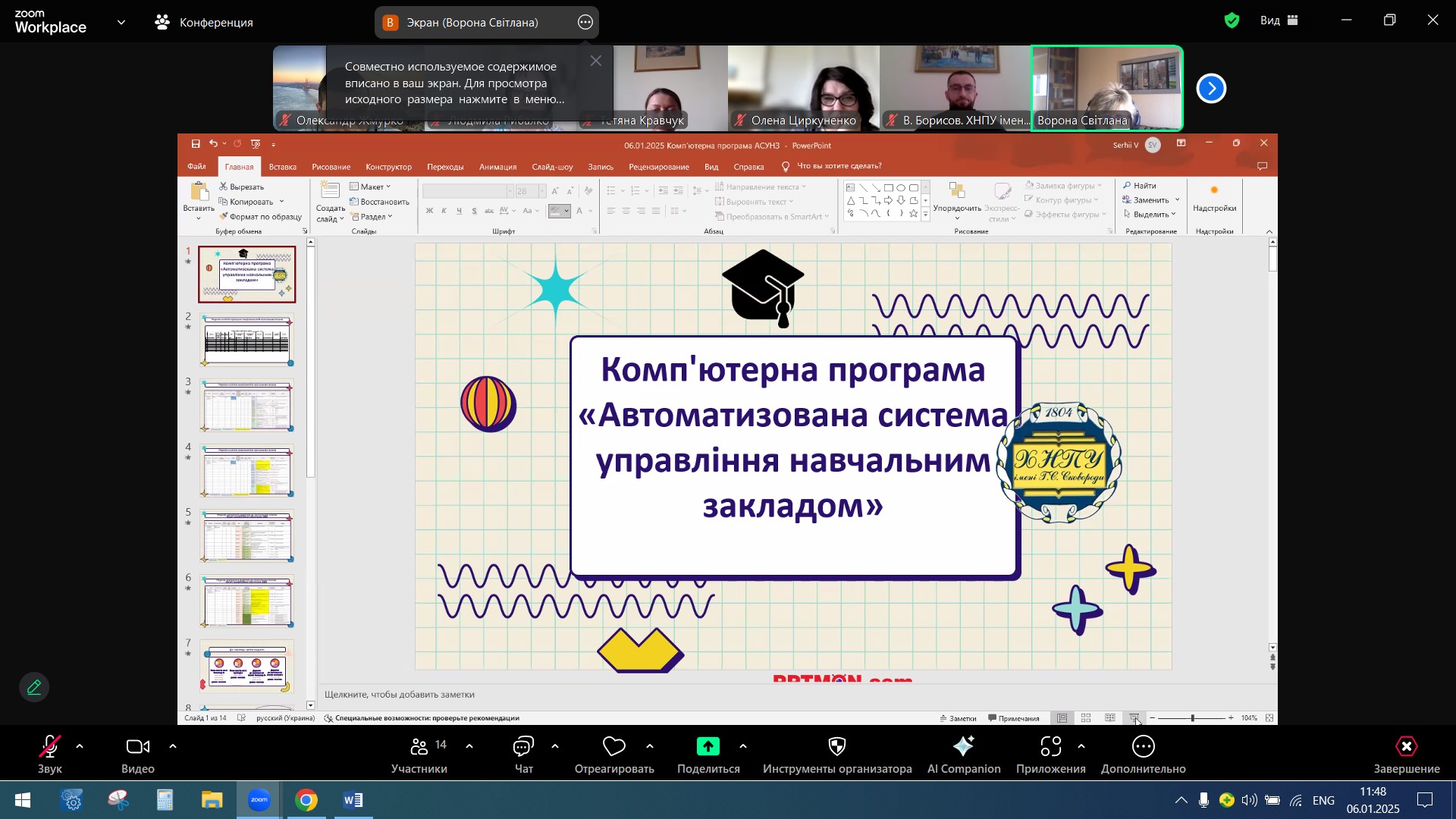Click Восстановить reset slide button
Viewport: 1456px width, 819px height.
[x=380, y=202]
